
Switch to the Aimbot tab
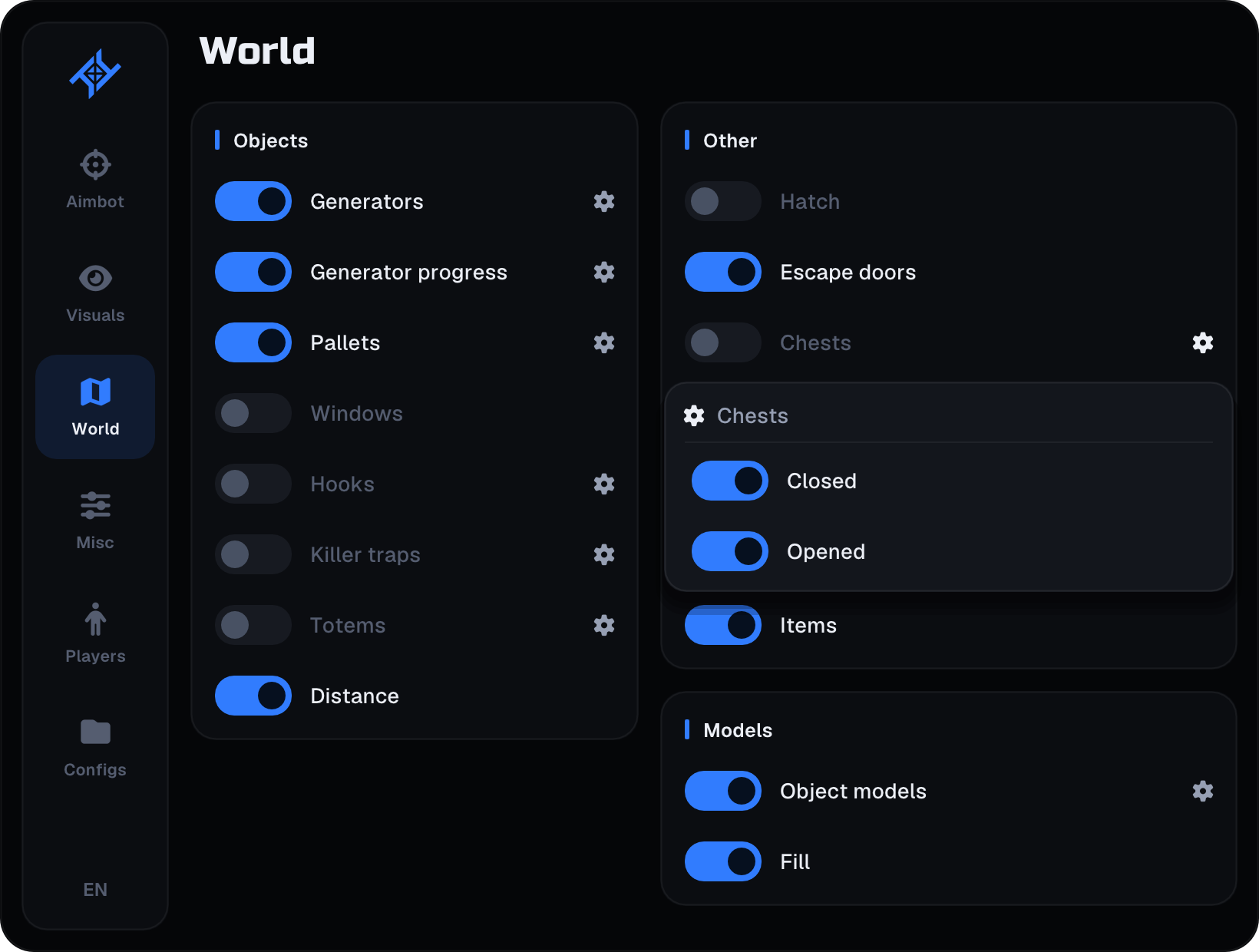coord(95,180)
